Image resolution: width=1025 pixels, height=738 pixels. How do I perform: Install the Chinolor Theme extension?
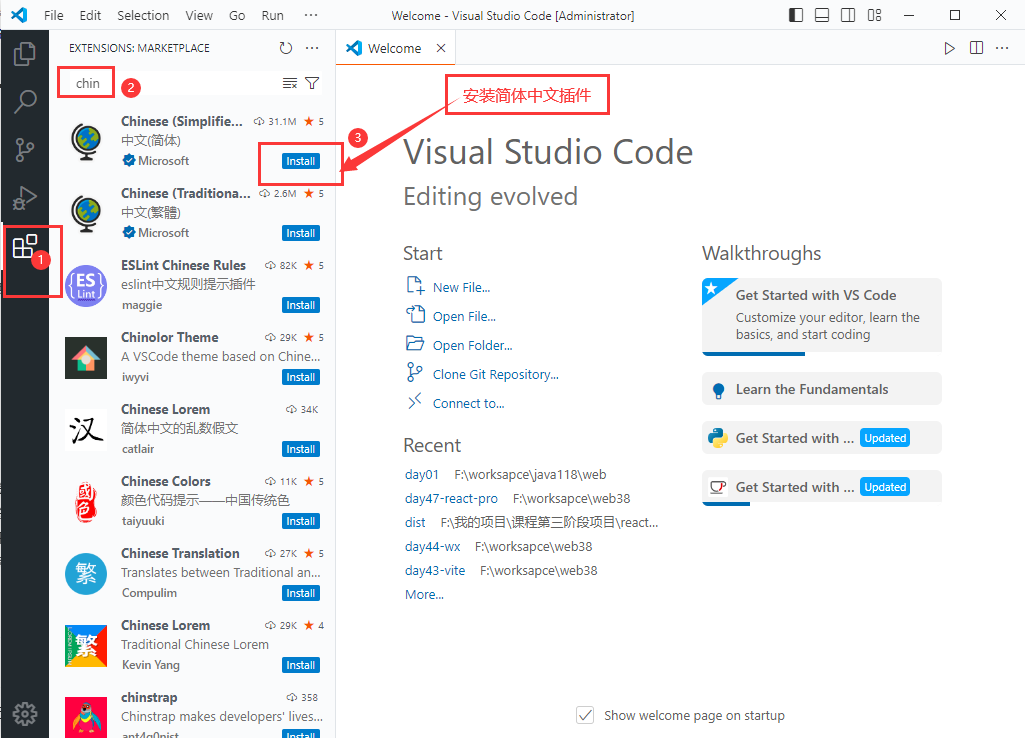(301, 377)
